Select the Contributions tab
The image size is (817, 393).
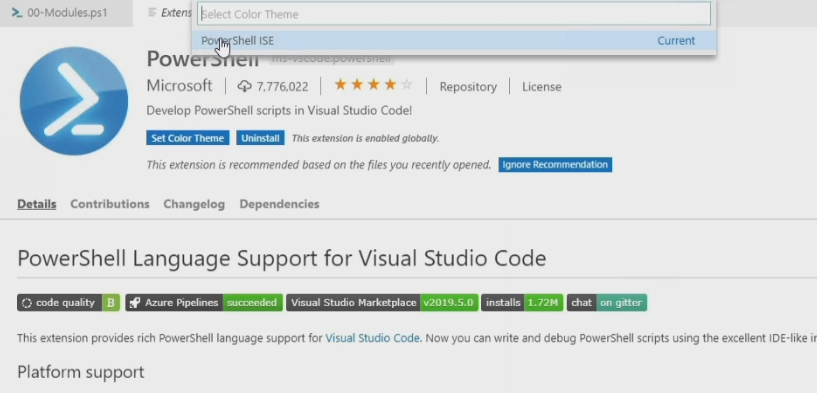coord(110,204)
